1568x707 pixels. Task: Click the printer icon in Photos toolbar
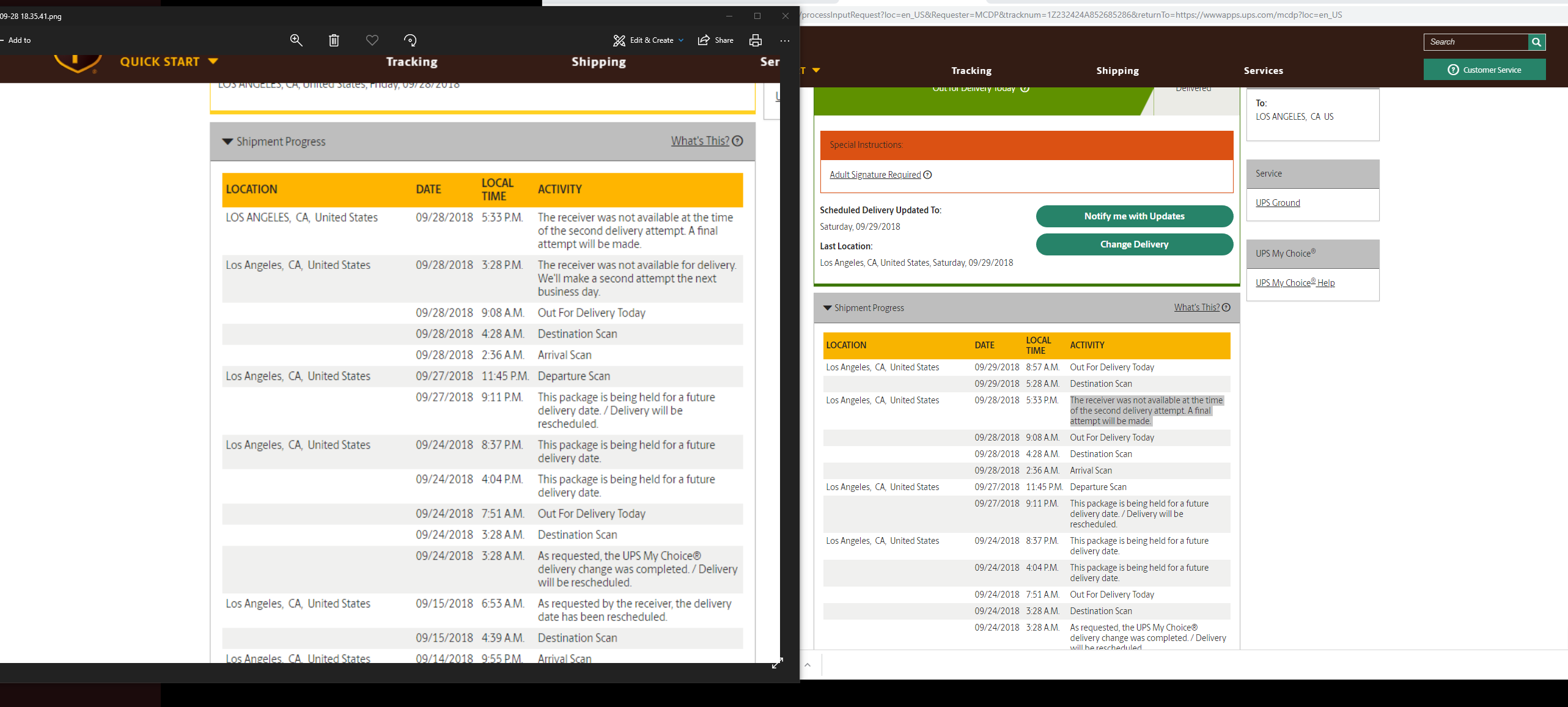point(756,40)
